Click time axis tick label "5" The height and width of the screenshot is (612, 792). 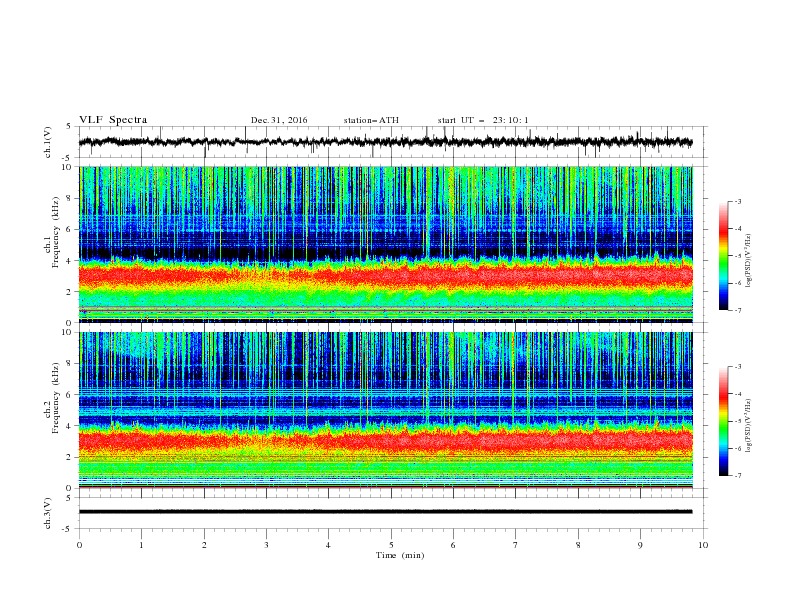tap(391, 545)
